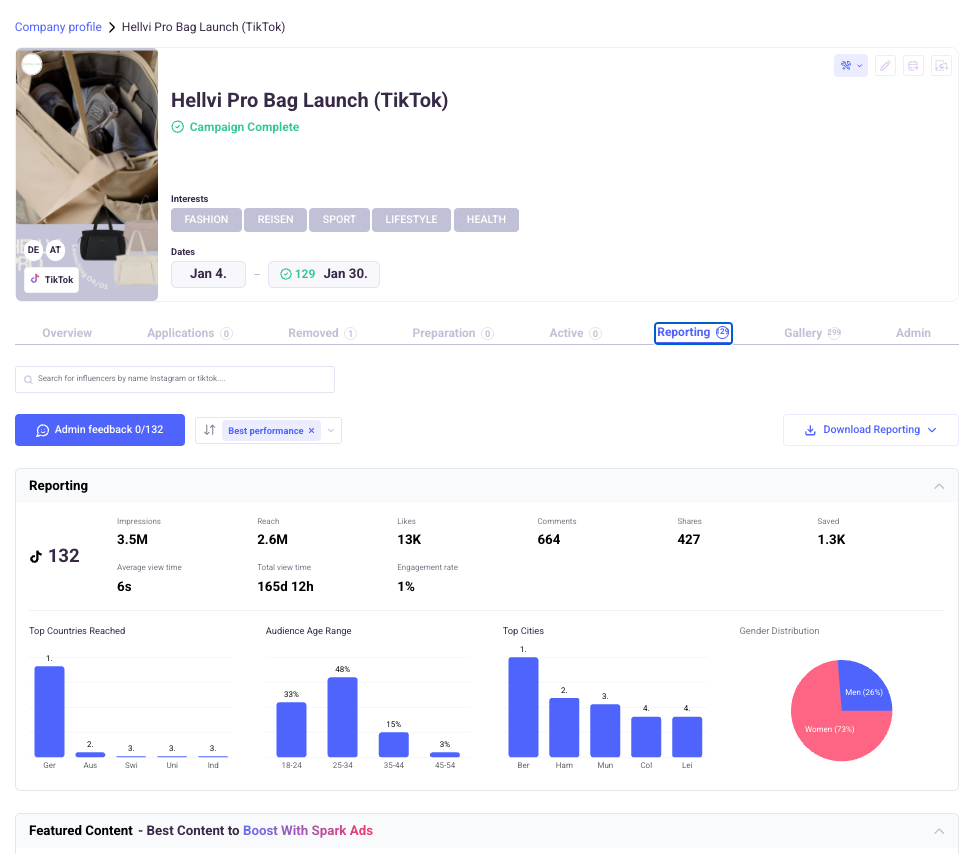Click the Saved value 1.3K
Viewport: 972px width, 854px height.
pyautogui.click(x=831, y=540)
